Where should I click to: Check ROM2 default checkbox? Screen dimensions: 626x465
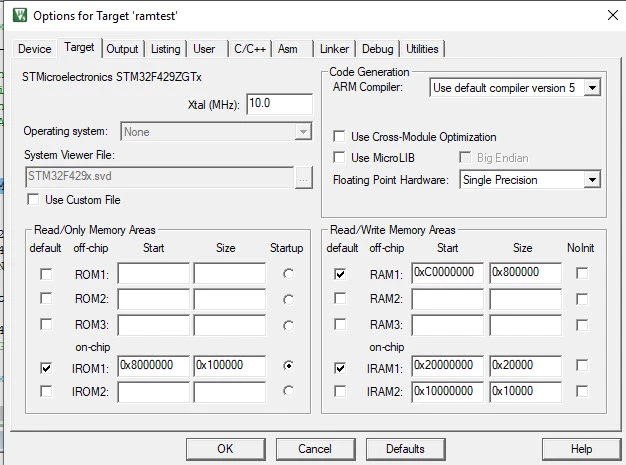tap(46, 298)
